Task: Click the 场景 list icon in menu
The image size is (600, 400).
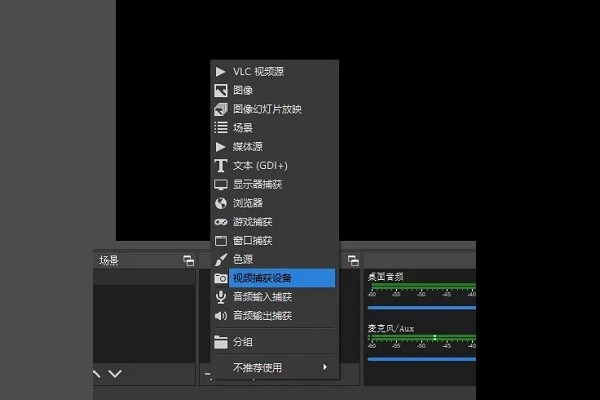Action: click(221, 127)
